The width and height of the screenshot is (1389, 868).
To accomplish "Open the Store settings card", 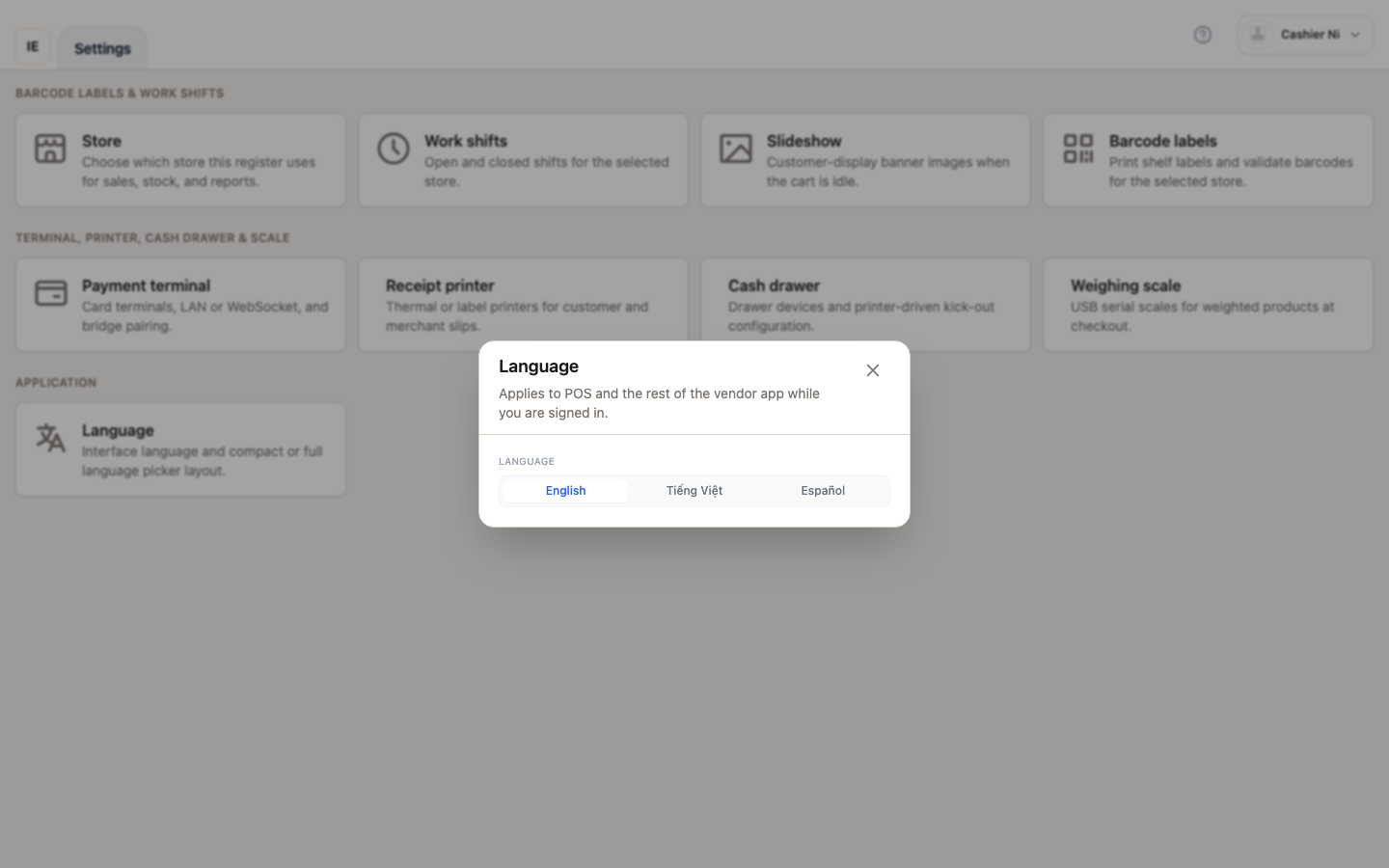I will 180,160.
